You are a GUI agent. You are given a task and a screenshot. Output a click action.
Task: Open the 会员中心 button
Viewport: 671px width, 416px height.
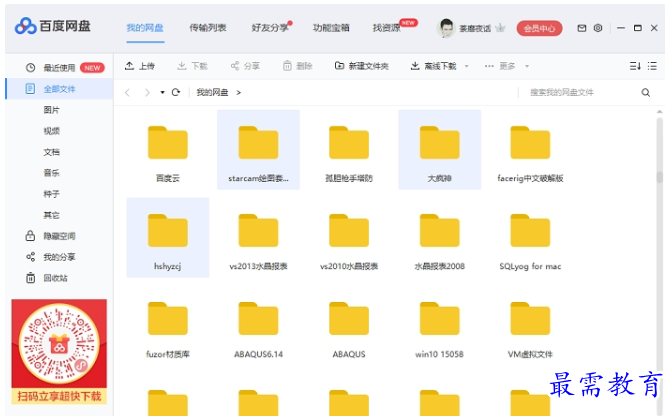pos(539,28)
